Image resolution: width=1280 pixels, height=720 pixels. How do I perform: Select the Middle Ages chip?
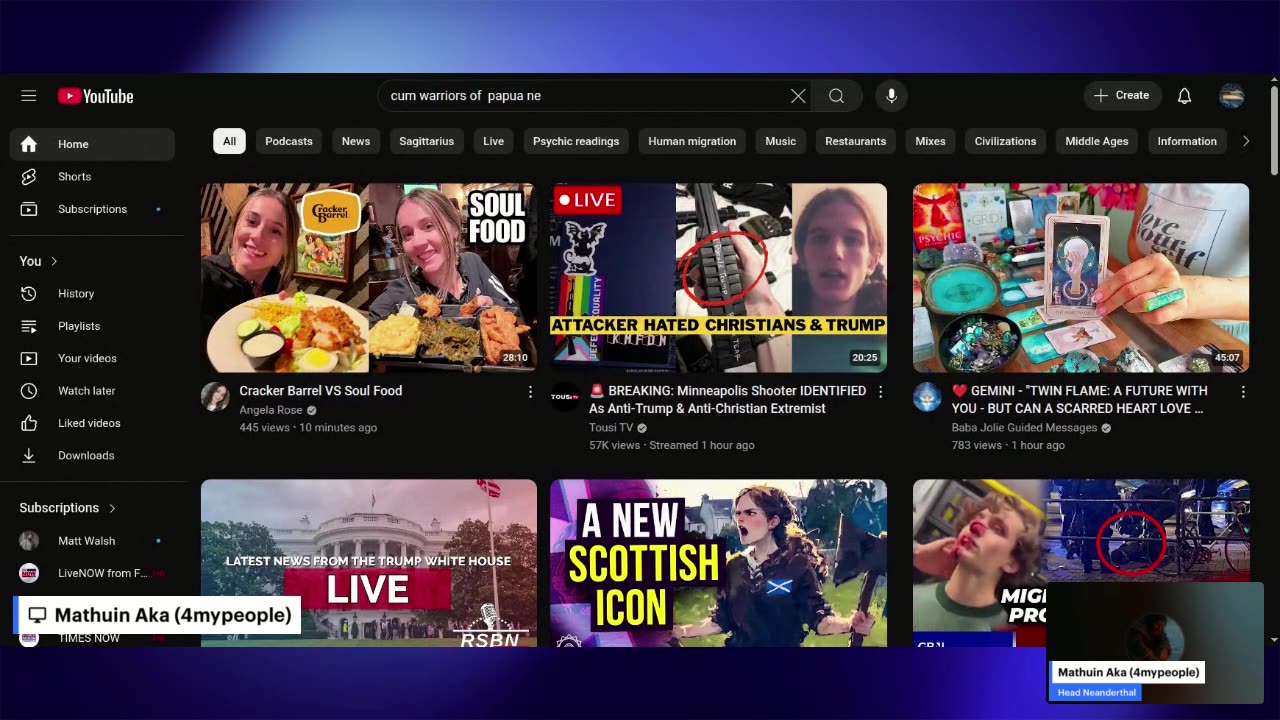click(x=1097, y=141)
